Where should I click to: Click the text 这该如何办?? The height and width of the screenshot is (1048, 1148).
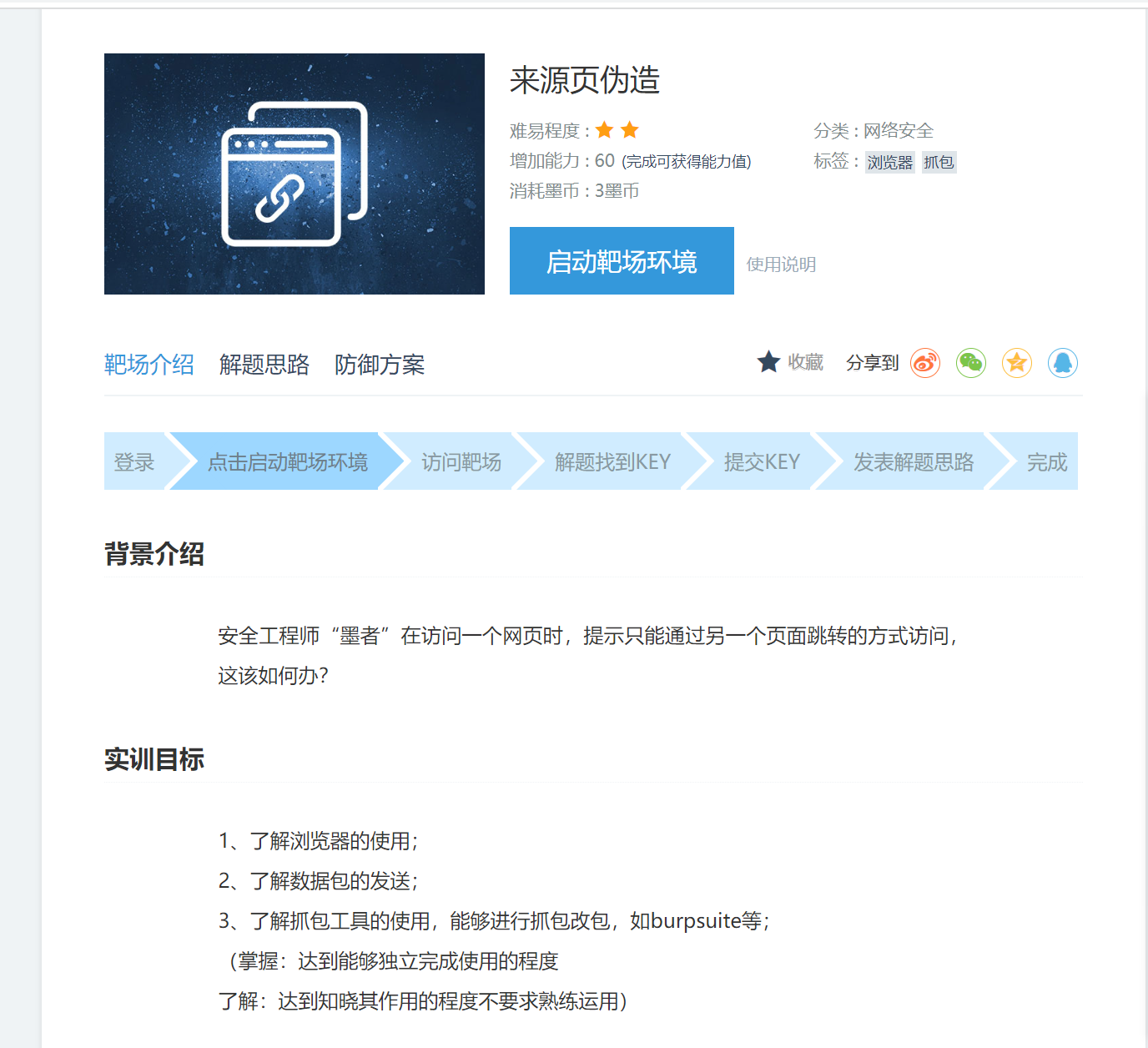point(274,676)
